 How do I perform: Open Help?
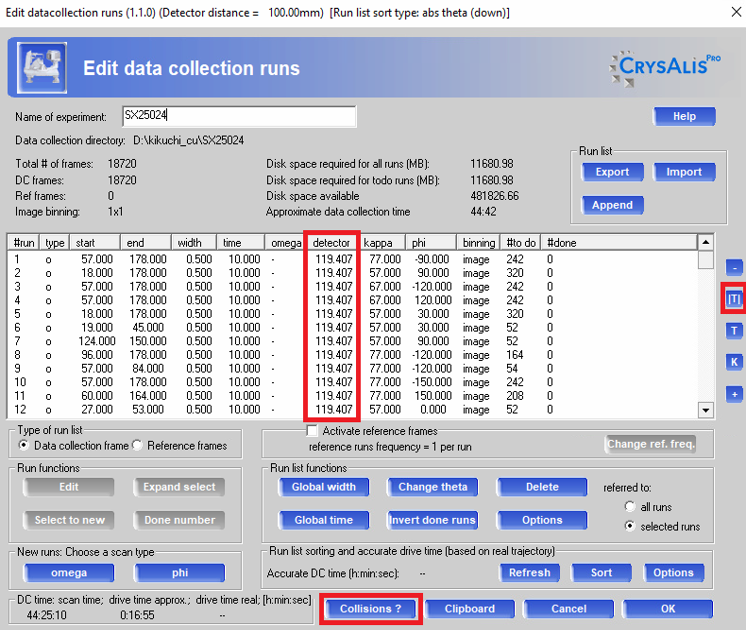(x=684, y=116)
